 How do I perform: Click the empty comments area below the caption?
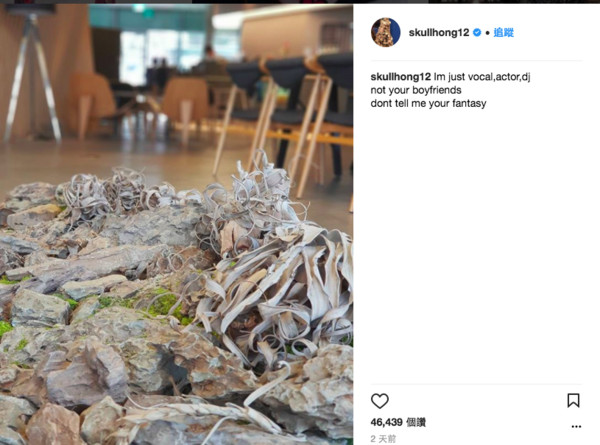tap(476, 245)
